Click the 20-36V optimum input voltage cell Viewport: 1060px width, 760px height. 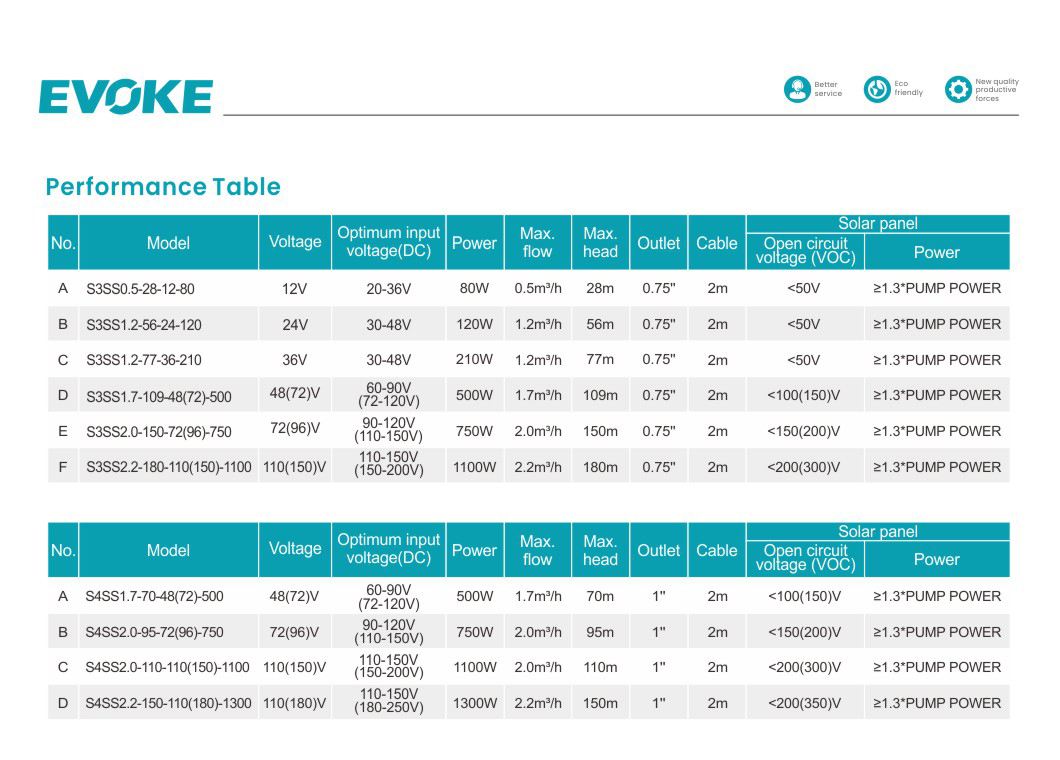(388, 289)
